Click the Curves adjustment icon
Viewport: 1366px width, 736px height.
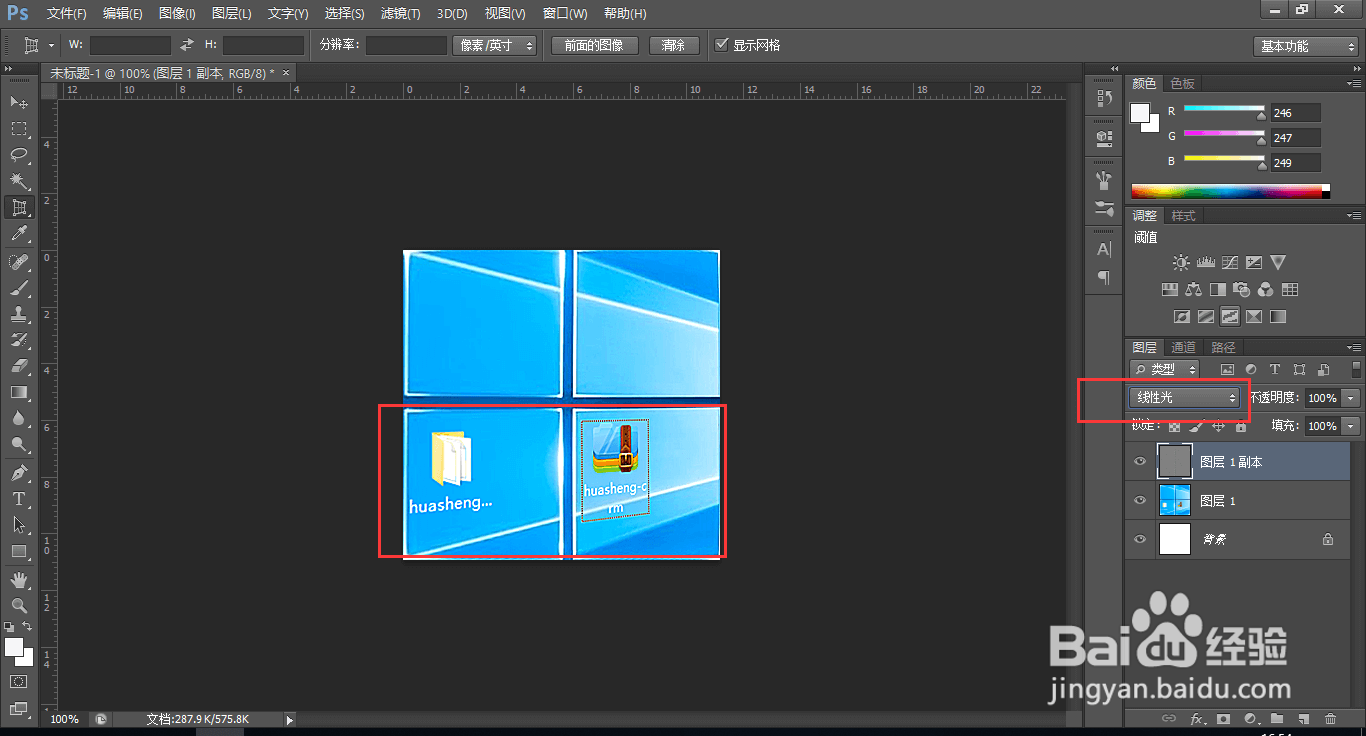[x=1229, y=263]
